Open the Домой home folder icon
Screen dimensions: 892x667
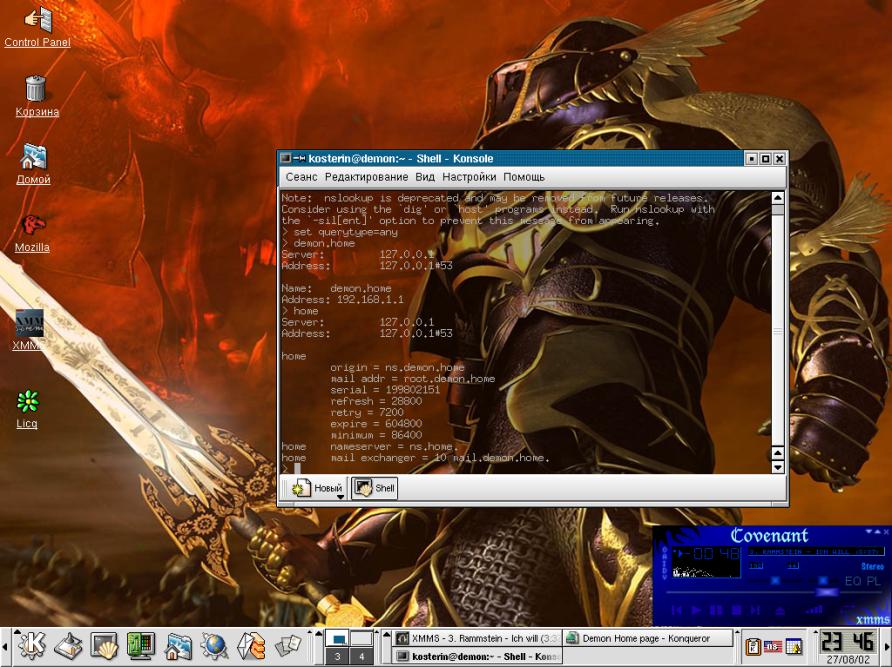pyautogui.click(x=34, y=164)
